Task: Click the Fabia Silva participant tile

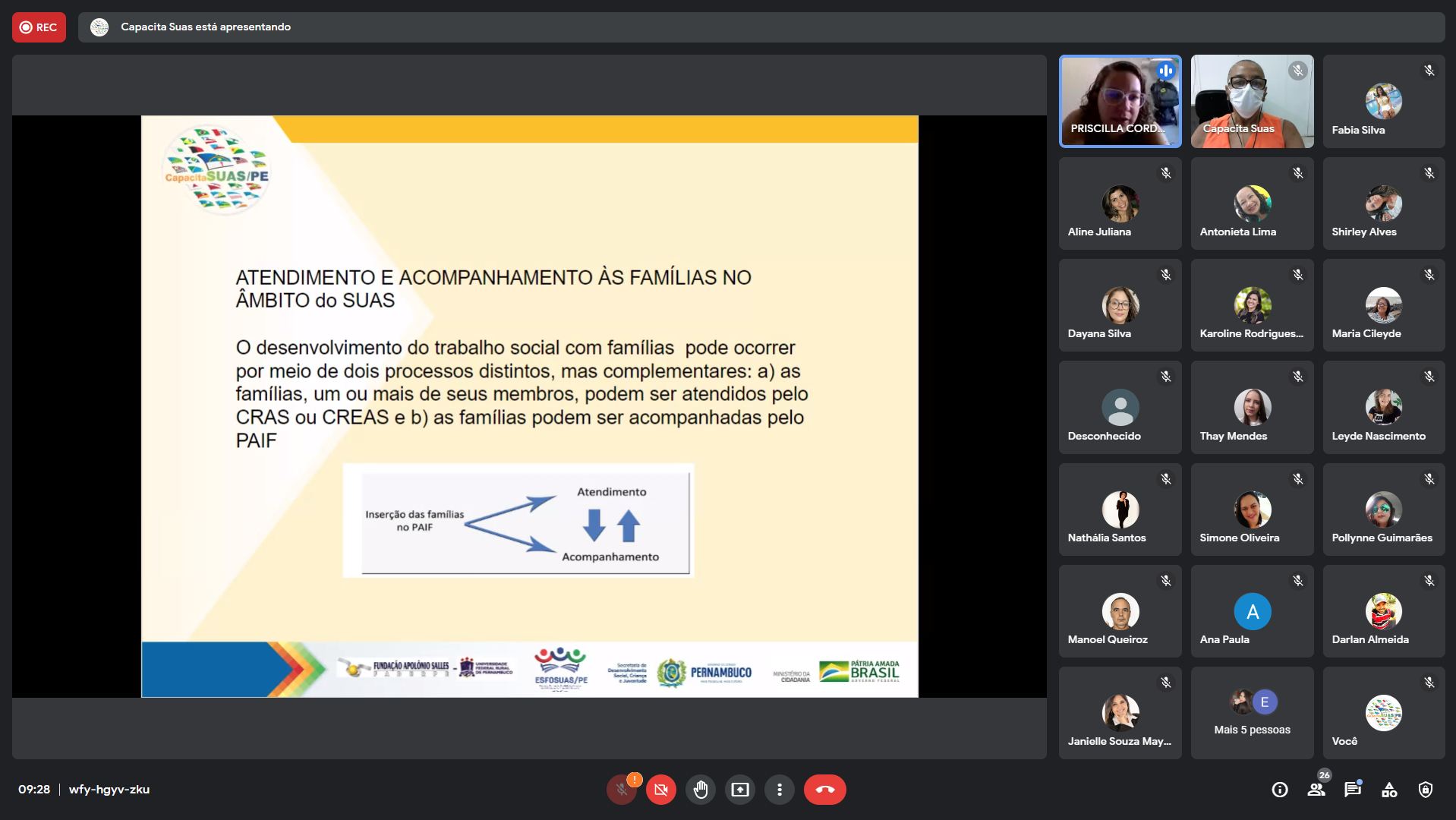Action: pos(1383,101)
